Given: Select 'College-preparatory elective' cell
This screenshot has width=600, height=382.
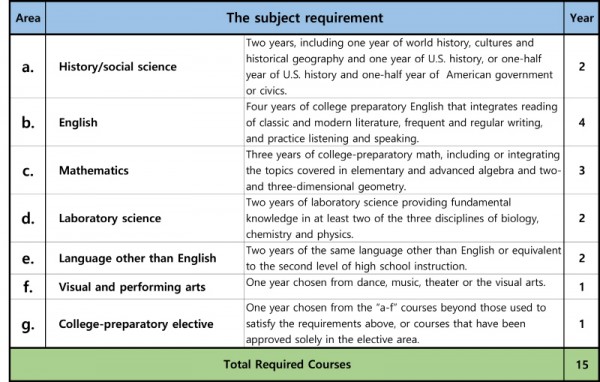Looking at the screenshot, I should (x=145, y=324).
